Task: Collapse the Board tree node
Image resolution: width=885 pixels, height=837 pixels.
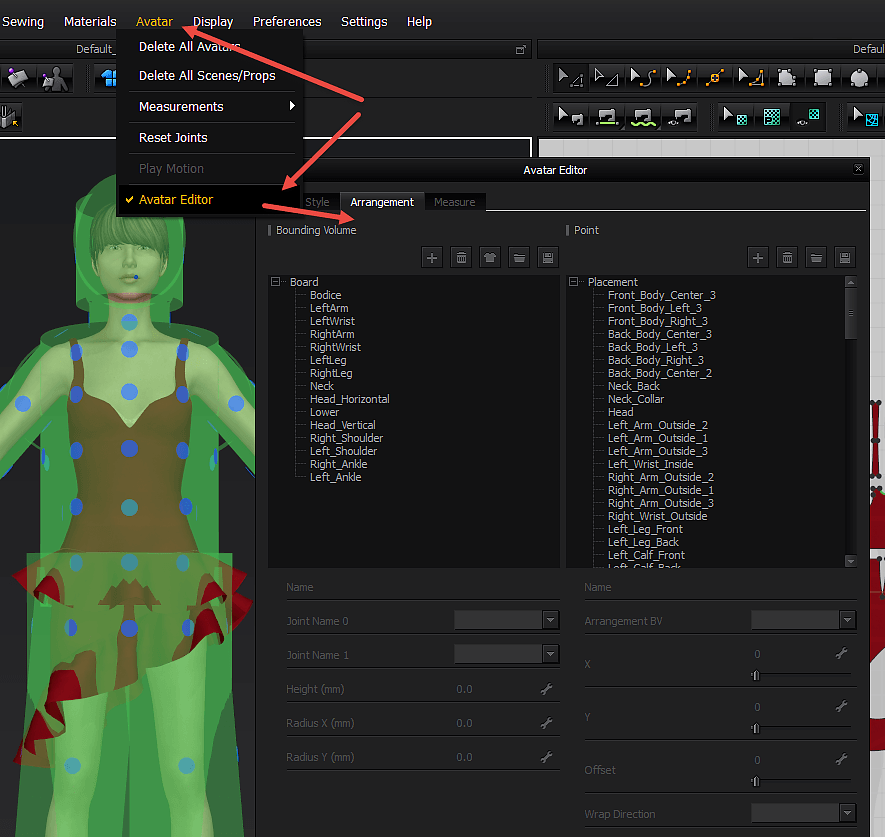Action: click(x=275, y=281)
